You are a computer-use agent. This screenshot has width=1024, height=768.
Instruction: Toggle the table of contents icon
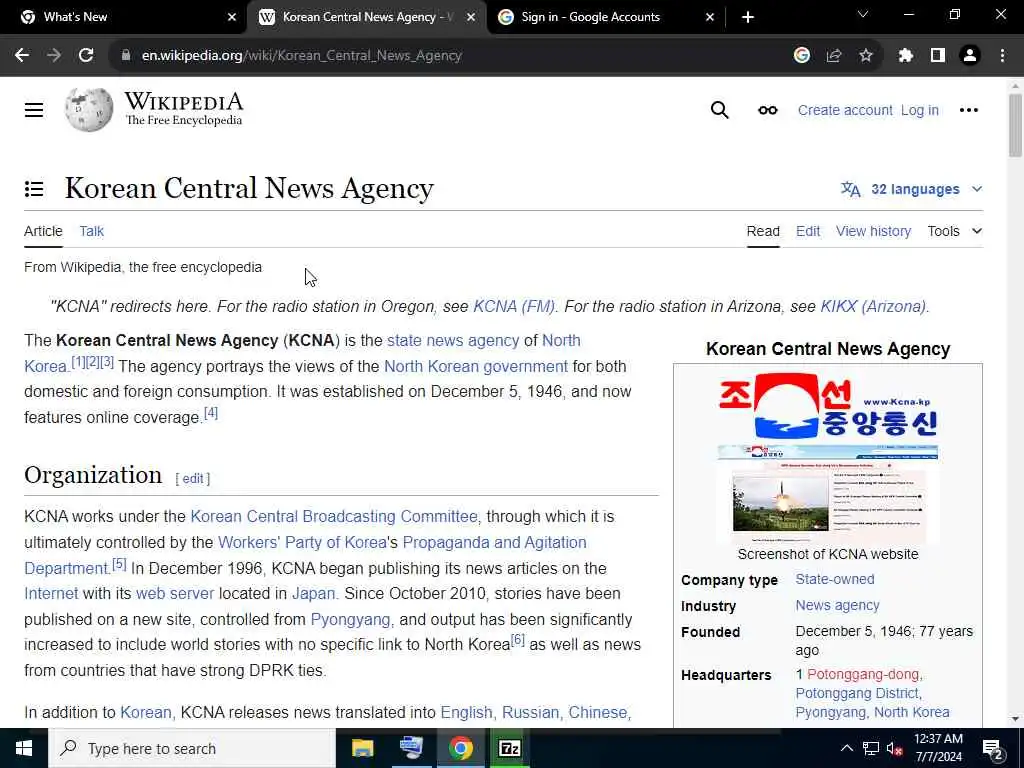click(34, 189)
